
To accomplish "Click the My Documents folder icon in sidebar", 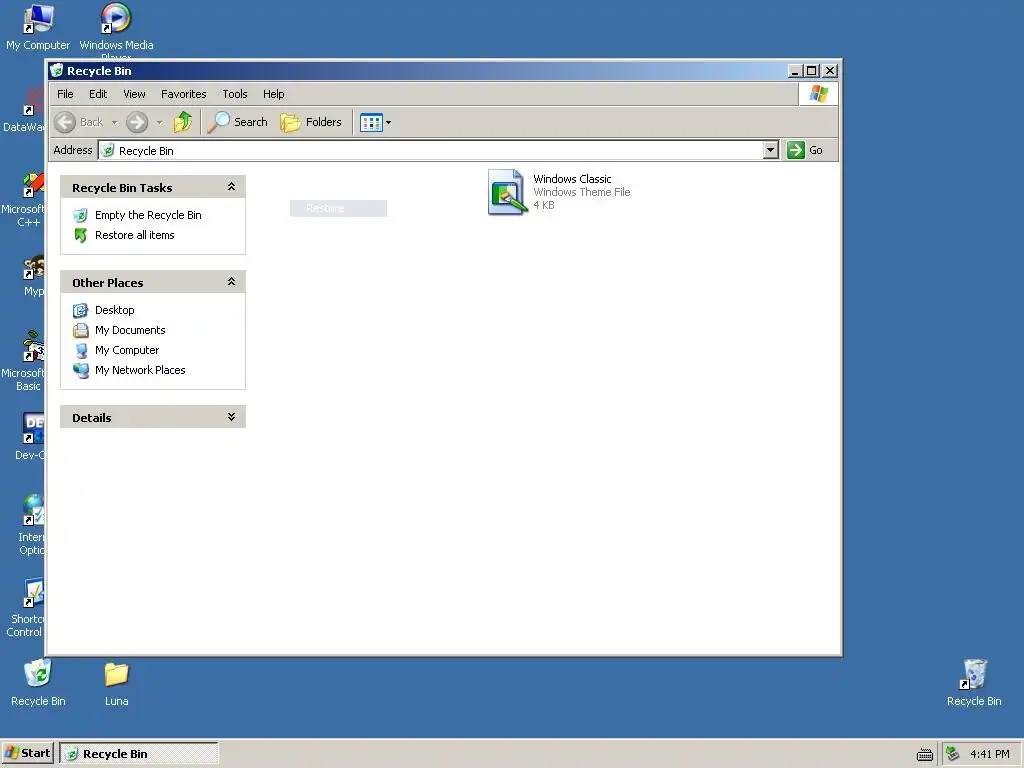I will pos(80,330).
